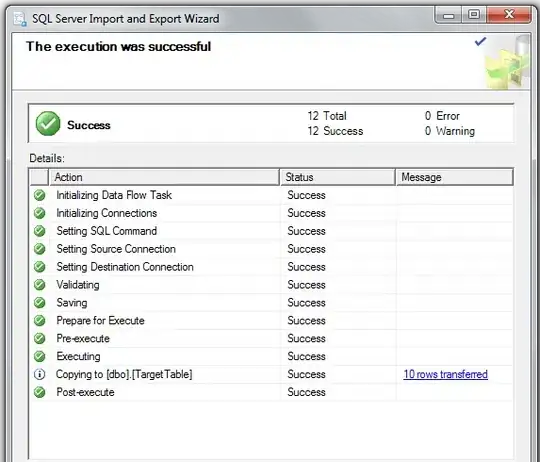Click the green check icon next to Initializing Data Flow Task
The width and height of the screenshot is (540, 462).
coord(40,195)
